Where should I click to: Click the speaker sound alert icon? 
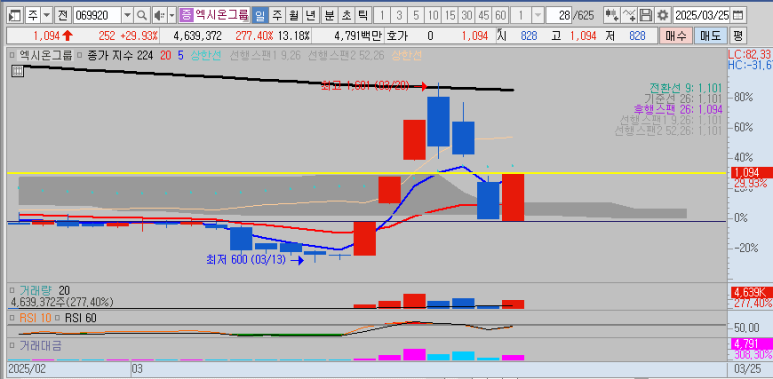[x=159, y=16]
